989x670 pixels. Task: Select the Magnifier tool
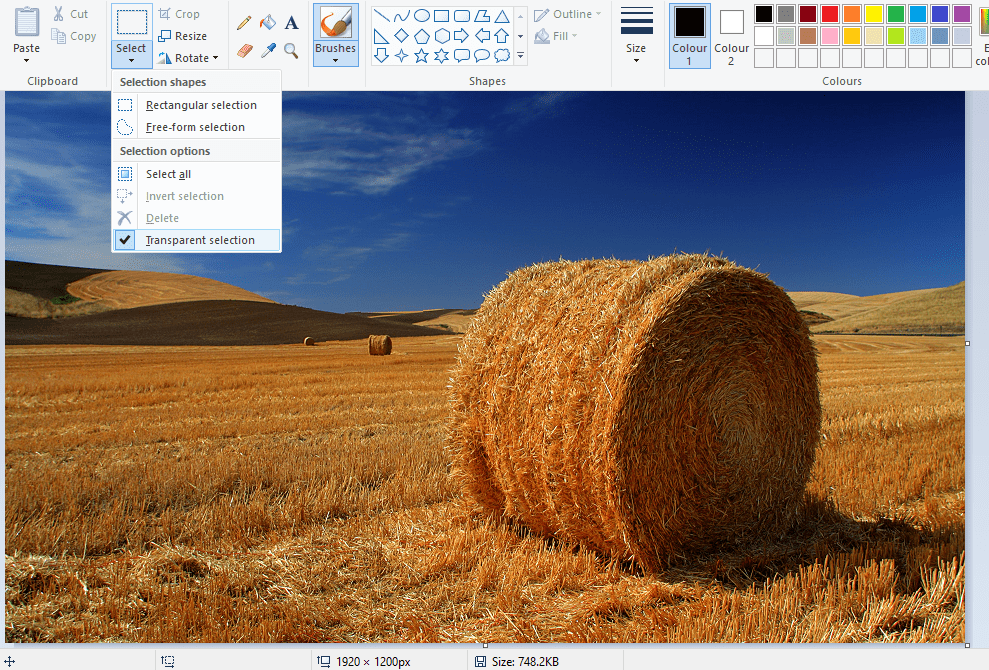291,51
